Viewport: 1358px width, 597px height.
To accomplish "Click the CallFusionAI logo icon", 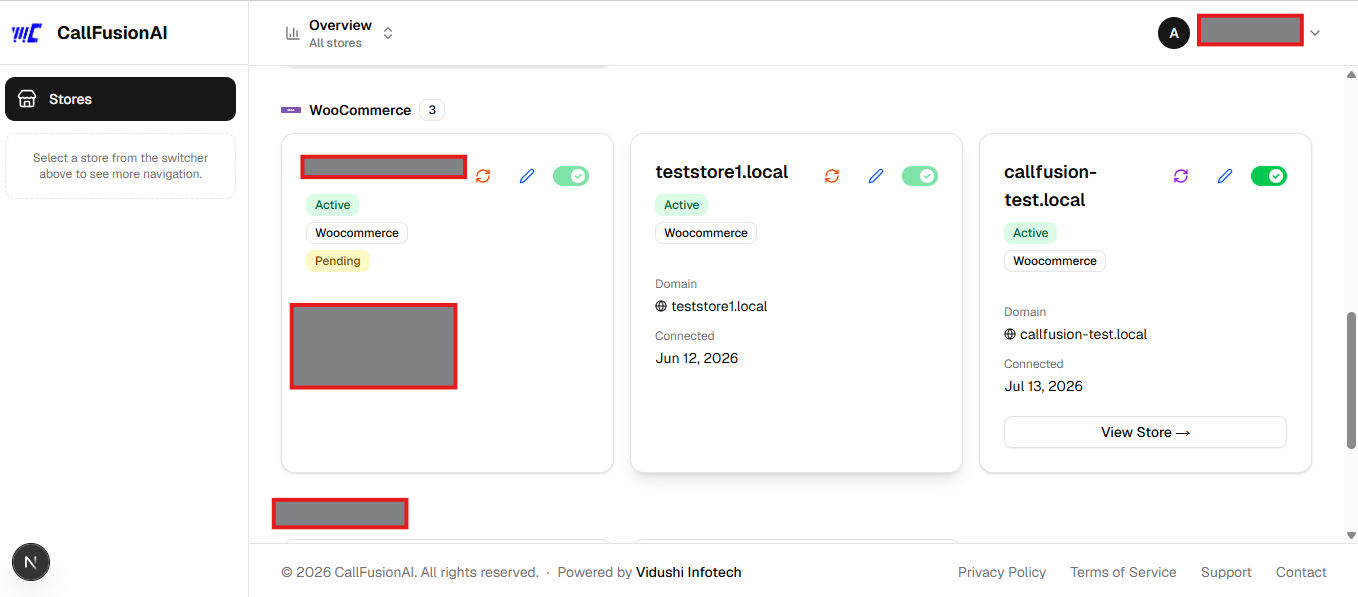I will [26, 33].
